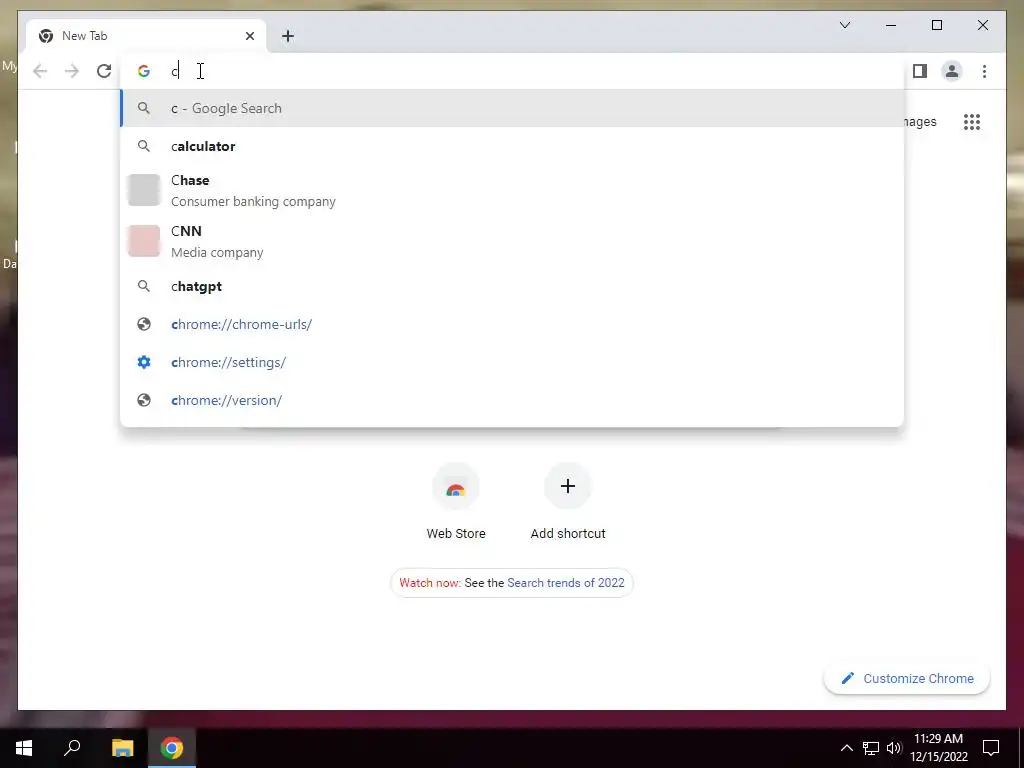Image resolution: width=1024 pixels, height=768 pixels.
Task: Open network status tray icon
Action: (871, 748)
